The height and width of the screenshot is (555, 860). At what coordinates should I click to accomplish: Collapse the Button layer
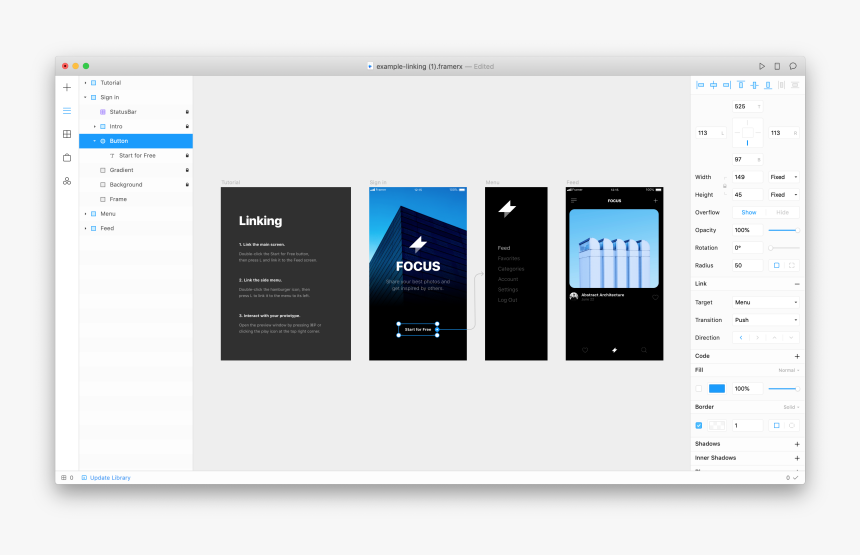click(95, 141)
